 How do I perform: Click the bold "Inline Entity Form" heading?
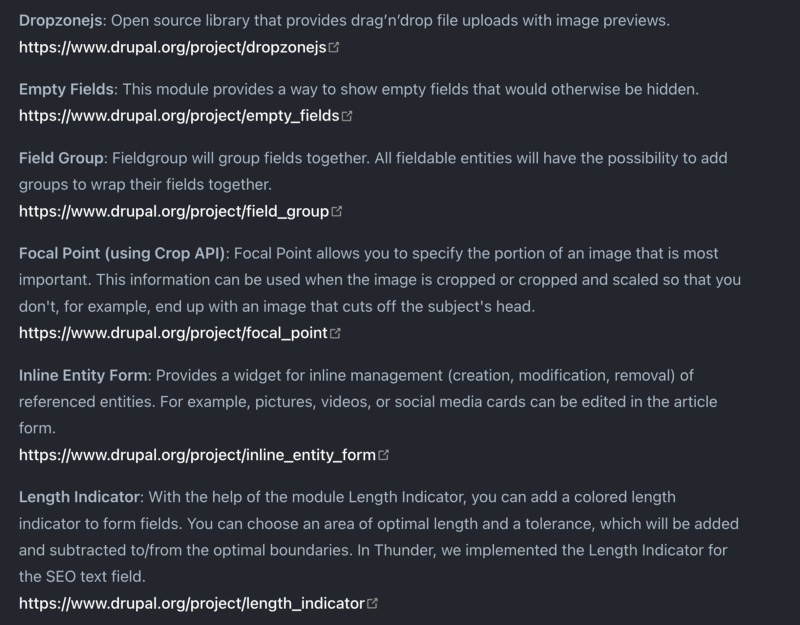84,376
